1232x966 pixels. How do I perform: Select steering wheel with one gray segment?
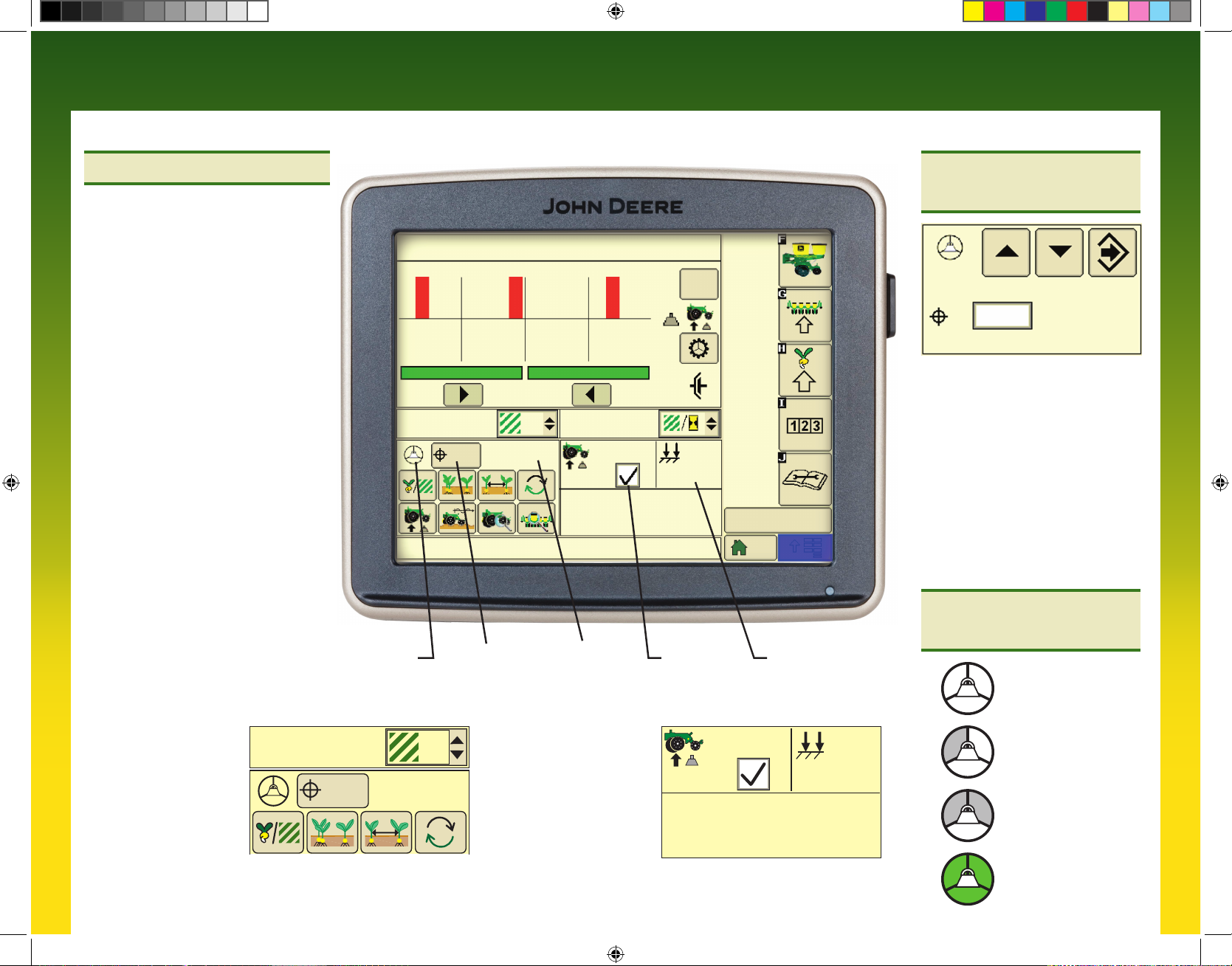[x=968, y=752]
